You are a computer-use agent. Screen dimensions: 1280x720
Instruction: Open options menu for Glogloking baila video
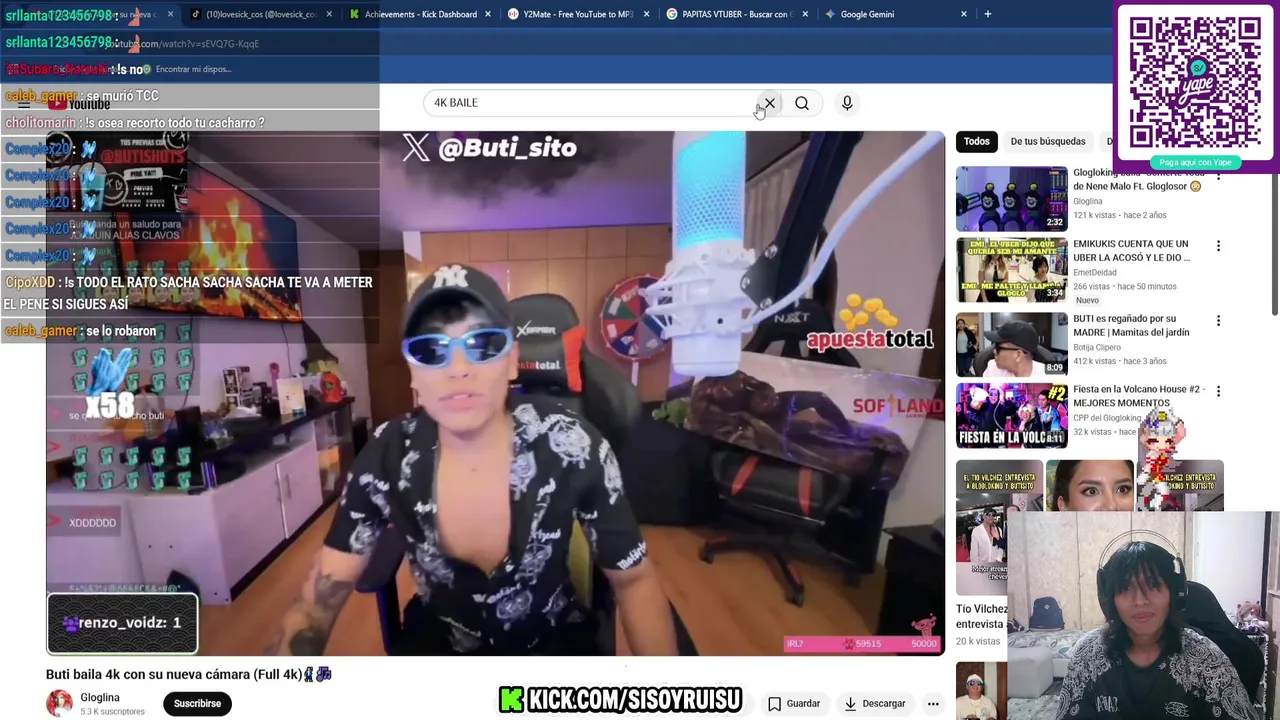(1218, 175)
